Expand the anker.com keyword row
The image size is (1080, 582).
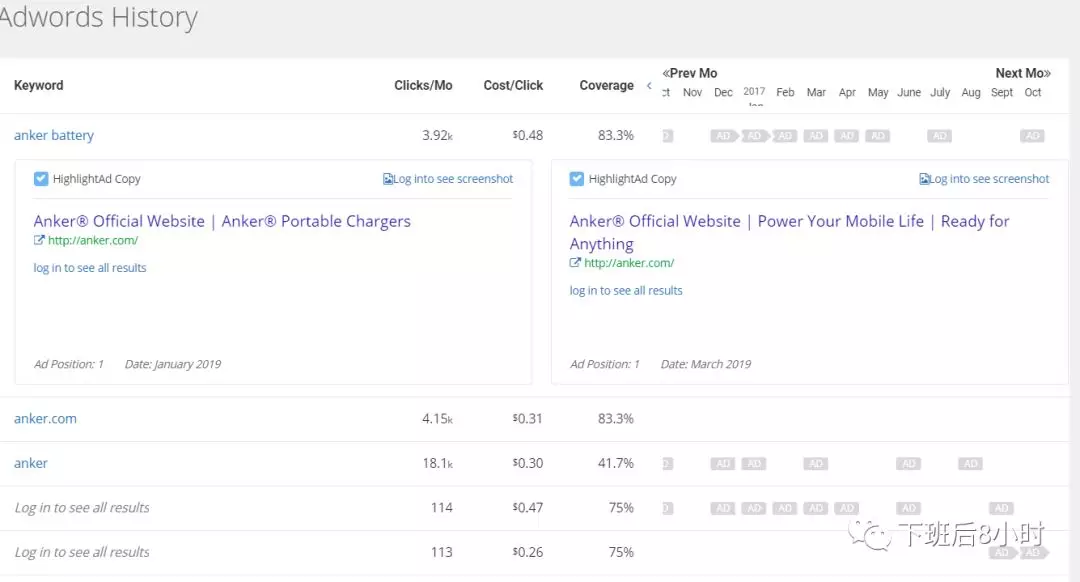(45, 419)
